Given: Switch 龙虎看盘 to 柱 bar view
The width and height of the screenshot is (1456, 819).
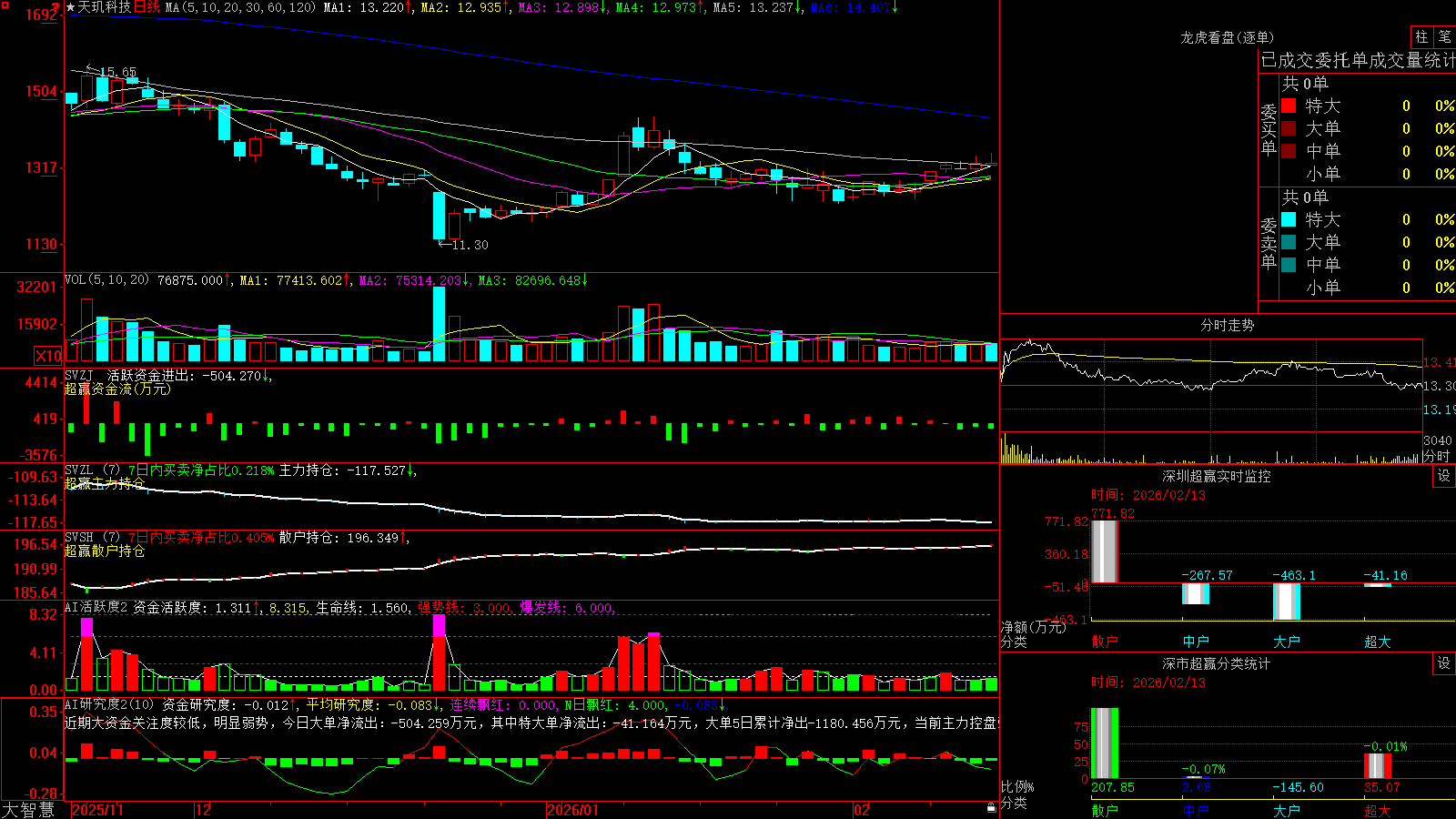Looking at the screenshot, I should tap(1421, 37).
